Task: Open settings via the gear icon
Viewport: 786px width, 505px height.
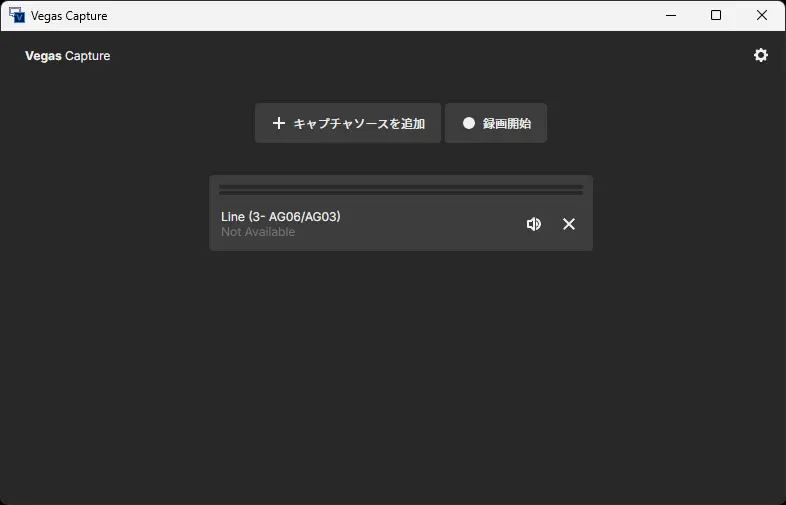Action: pos(760,55)
